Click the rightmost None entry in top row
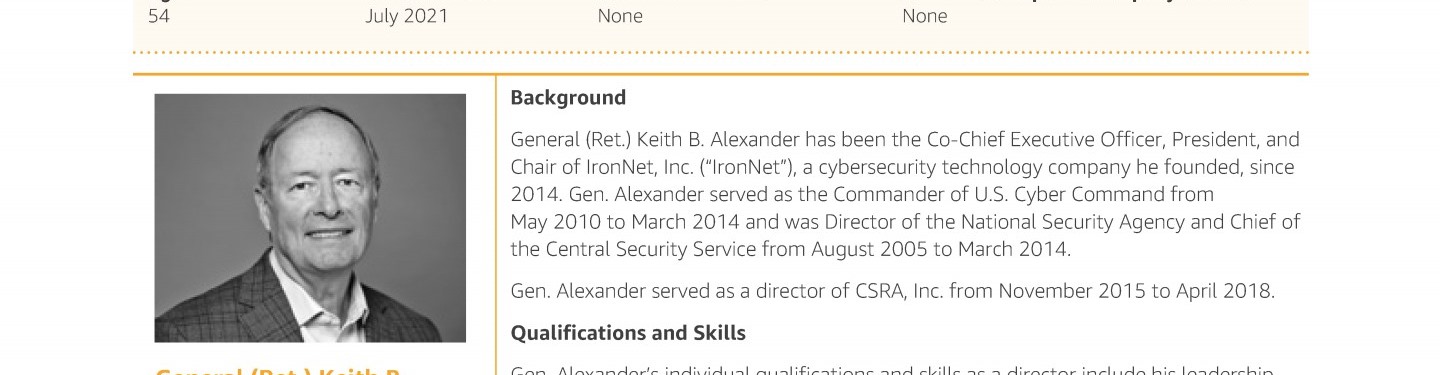1440x375 pixels. 925,16
